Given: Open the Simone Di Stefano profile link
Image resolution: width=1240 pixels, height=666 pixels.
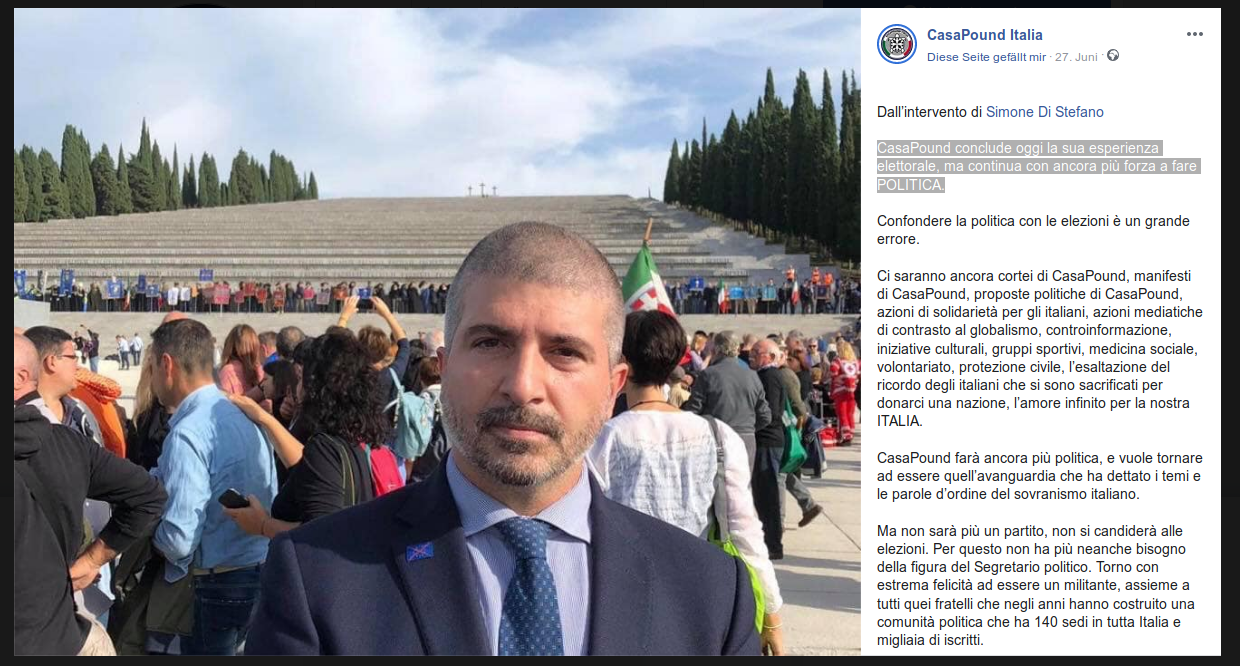Looking at the screenshot, I should pos(1045,112).
